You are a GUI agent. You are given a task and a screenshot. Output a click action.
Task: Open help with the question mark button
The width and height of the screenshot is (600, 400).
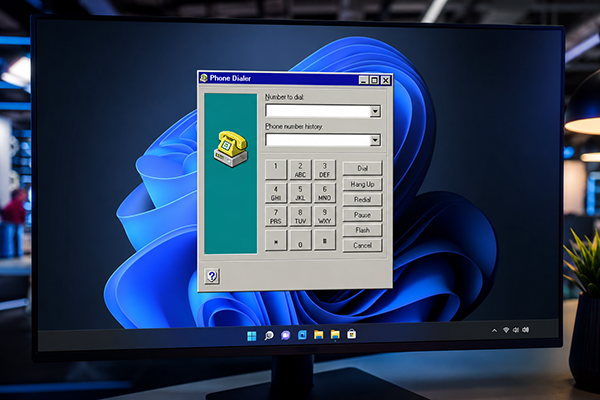pyautogui.click(x=212, y=276)
